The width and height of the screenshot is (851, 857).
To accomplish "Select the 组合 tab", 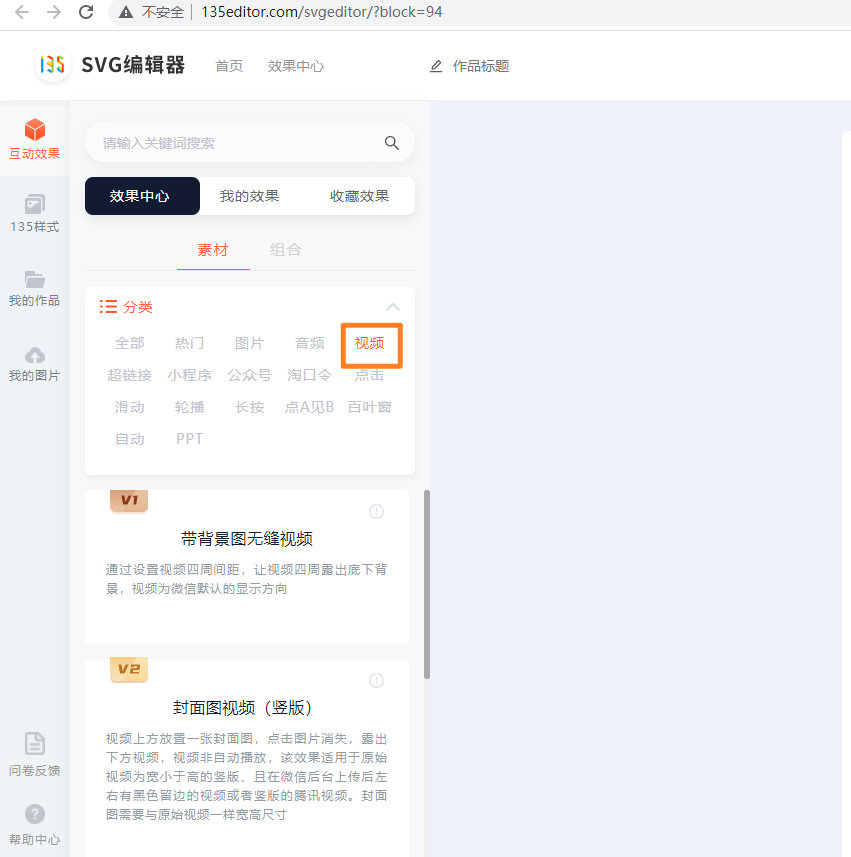I will [x=285, y=250].
